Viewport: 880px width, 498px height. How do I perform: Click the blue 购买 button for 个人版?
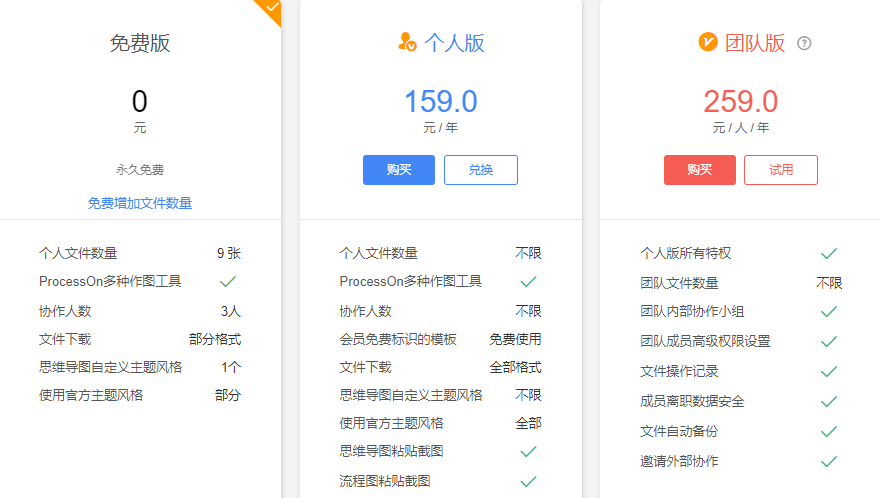398,170
